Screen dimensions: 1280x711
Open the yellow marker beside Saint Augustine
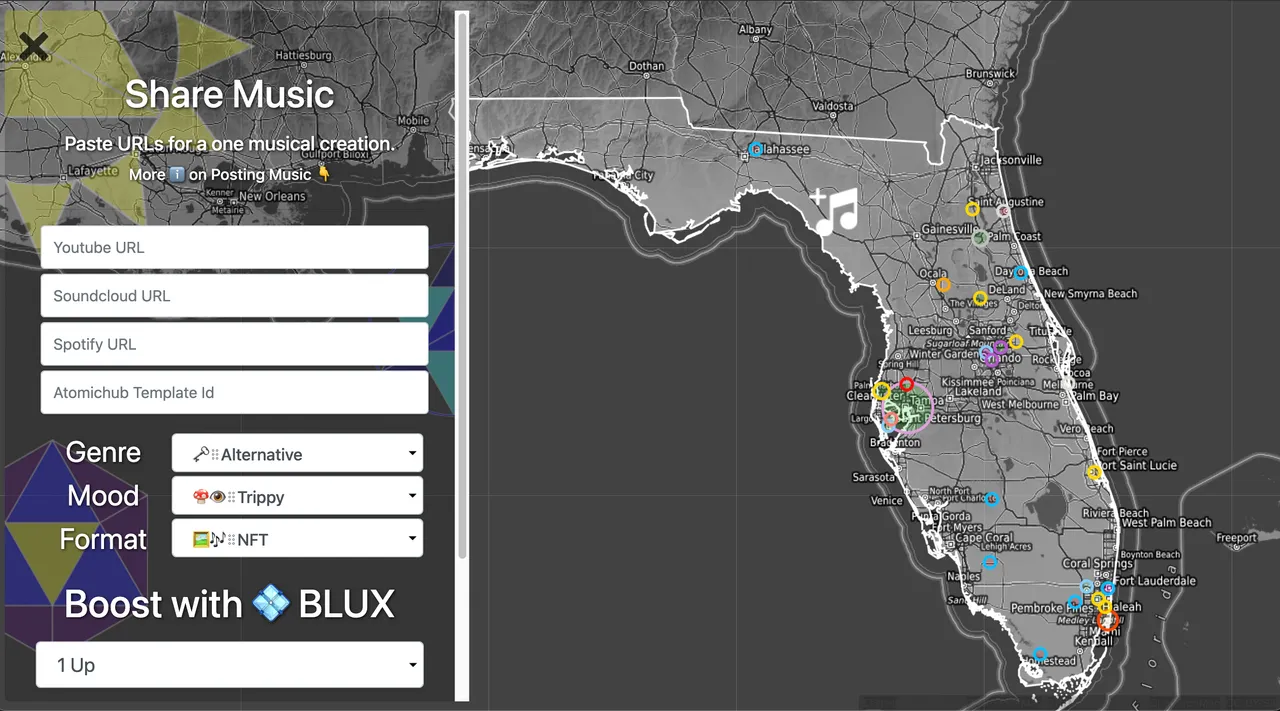click(972, 209)
